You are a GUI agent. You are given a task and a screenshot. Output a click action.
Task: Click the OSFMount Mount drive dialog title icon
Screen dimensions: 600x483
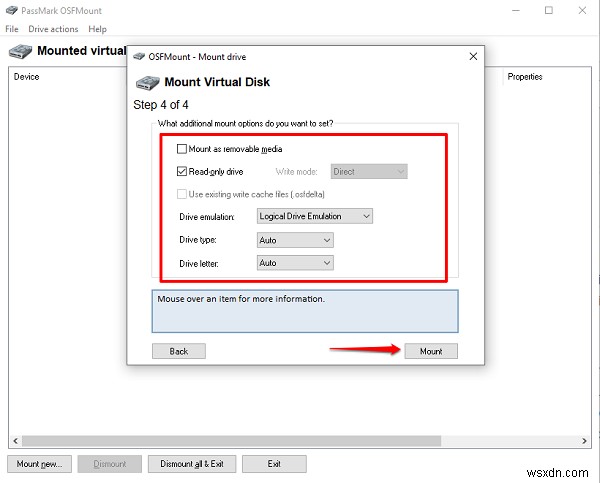point(139,57)
